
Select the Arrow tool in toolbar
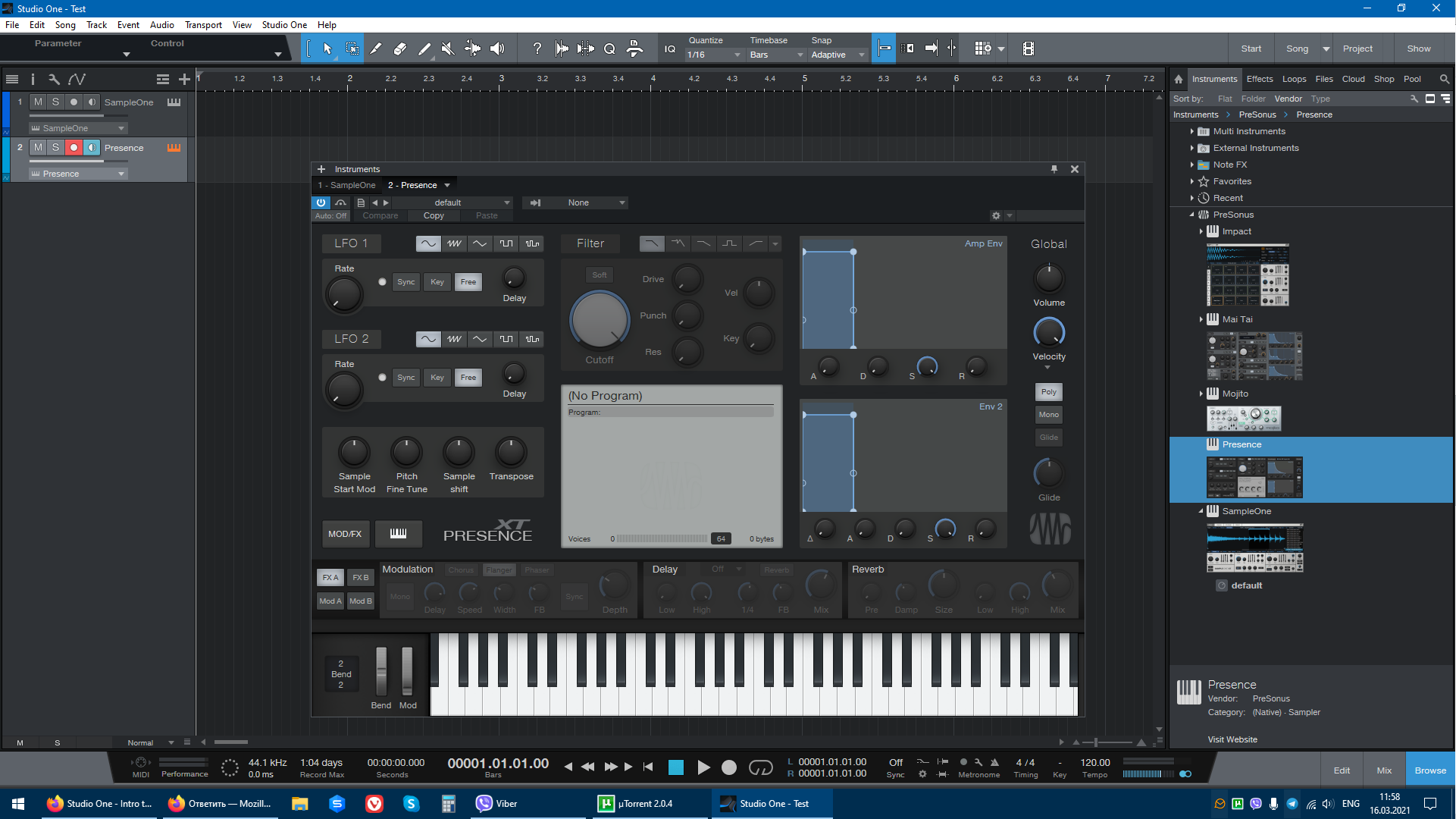click(x=327, y=49)
